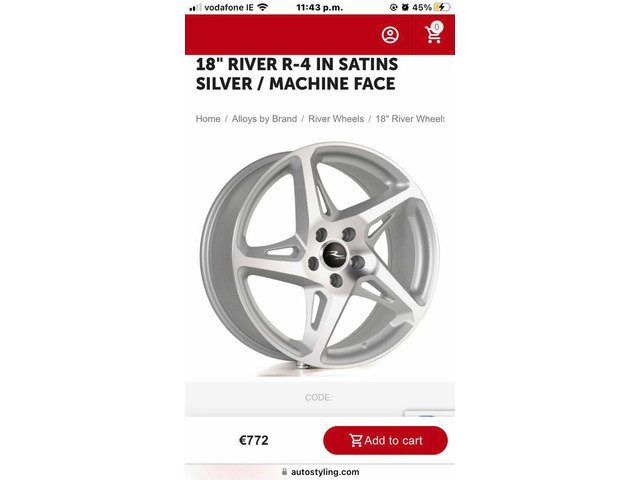Image resolution: width=640 pixels, height=480 pixels.
Task: Tap the autostyling.com address bar
Action: click(320, 472)
